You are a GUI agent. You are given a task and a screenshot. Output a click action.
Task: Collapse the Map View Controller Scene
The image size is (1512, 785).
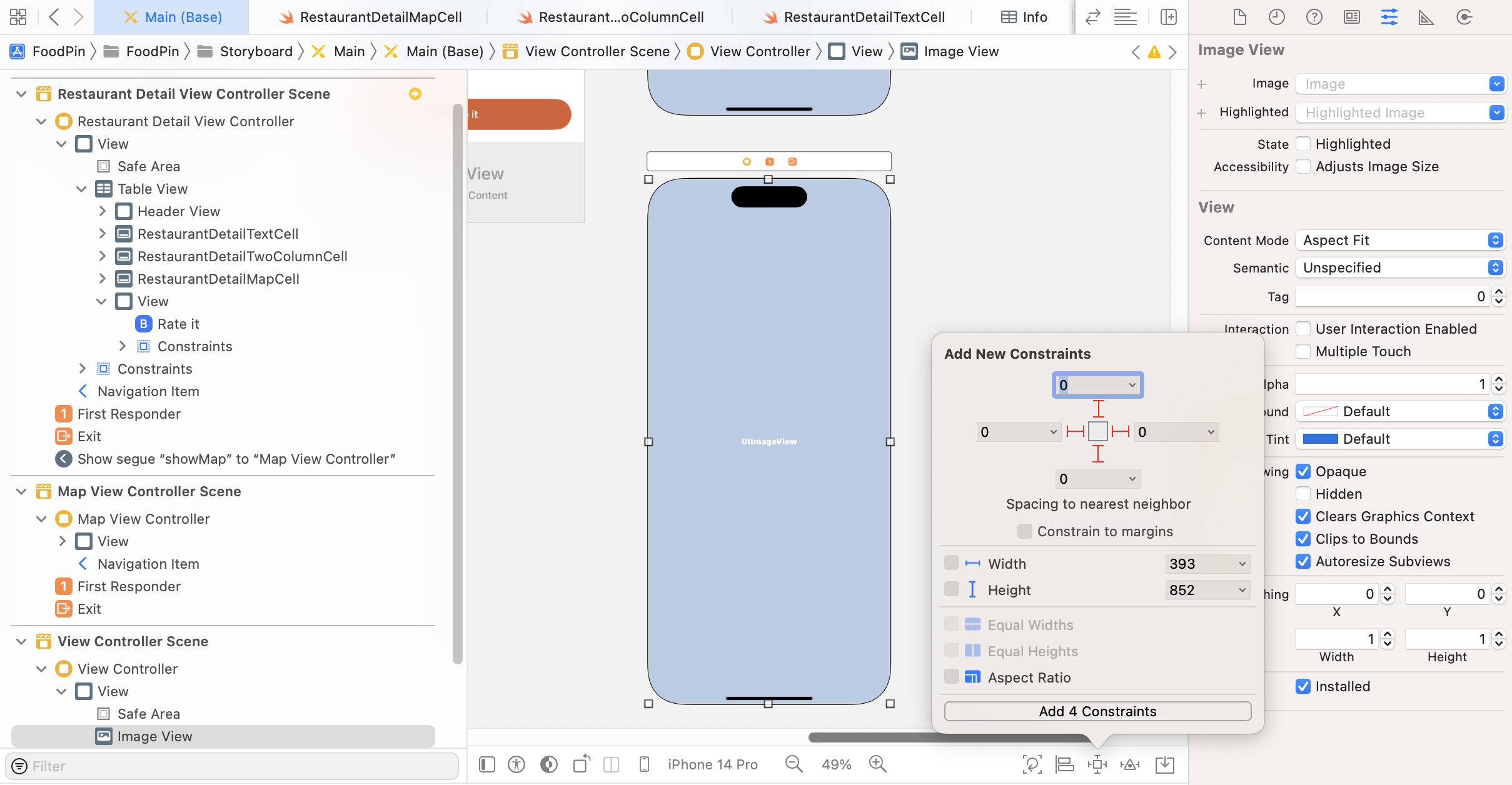tap(21, 491)
